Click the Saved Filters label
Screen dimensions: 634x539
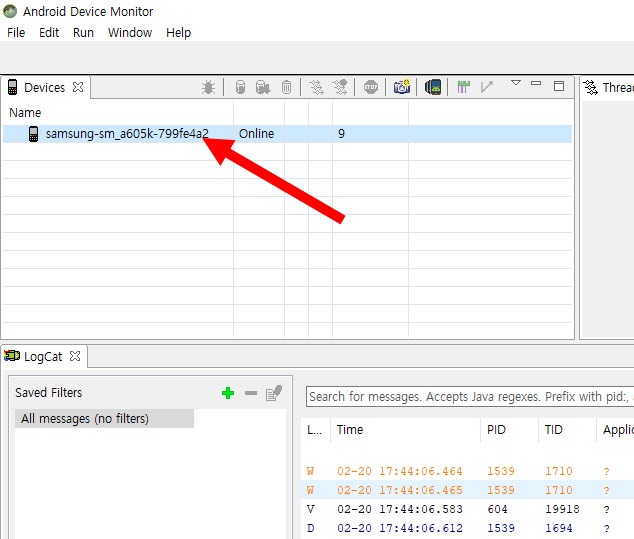tap(49, 392)
